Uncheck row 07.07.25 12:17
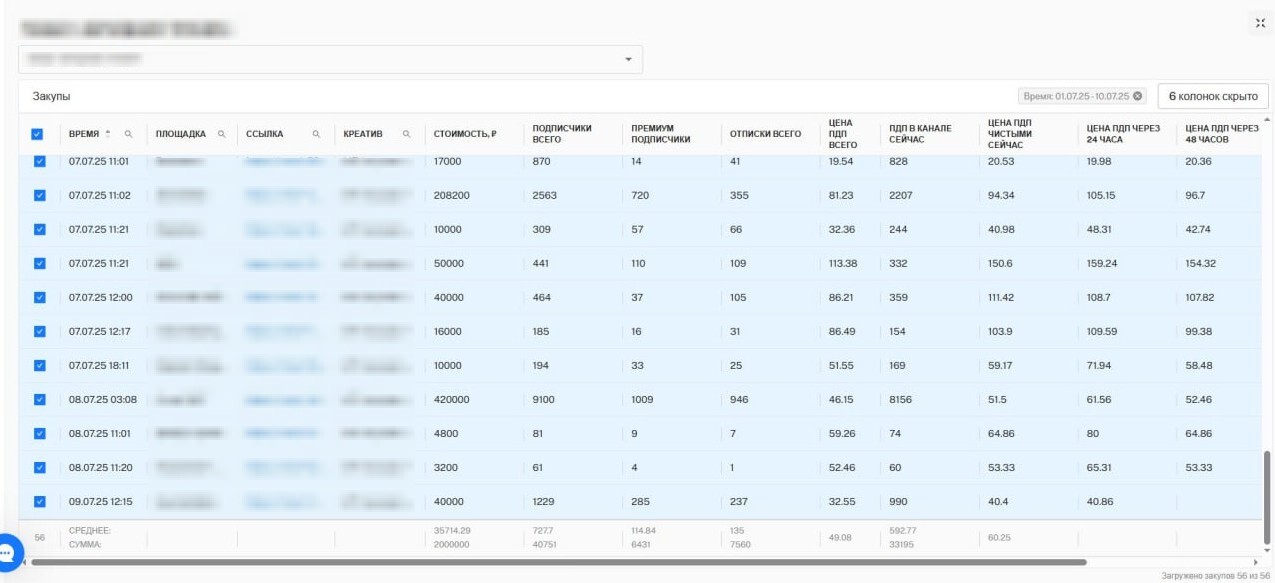The width and height of the screenshot is (1275, 583). pos(40,331)
